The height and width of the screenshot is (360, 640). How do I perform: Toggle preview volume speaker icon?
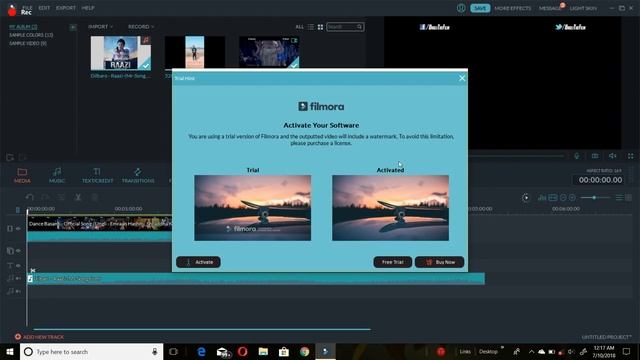(613, 156)
